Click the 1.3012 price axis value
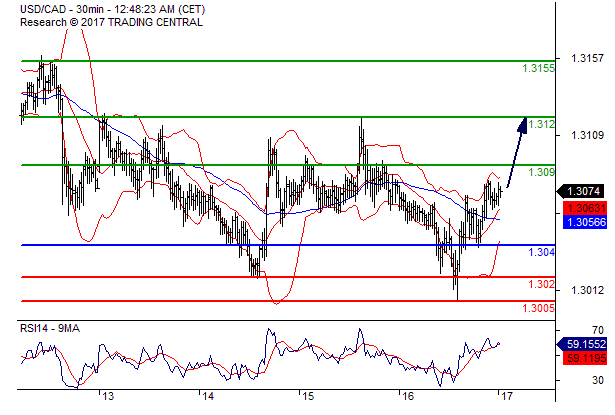Viewport: 615px width, 415px height. 587,290
